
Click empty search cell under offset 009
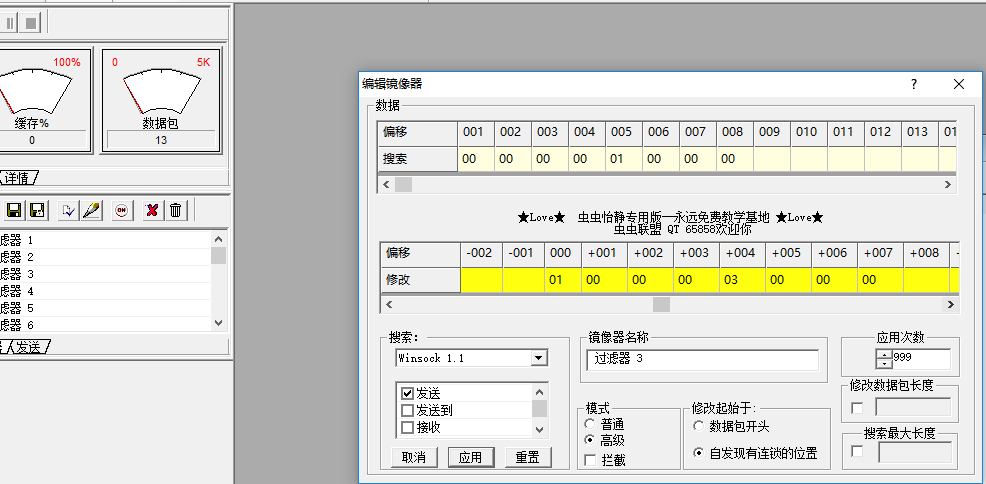tap(772, 159)
